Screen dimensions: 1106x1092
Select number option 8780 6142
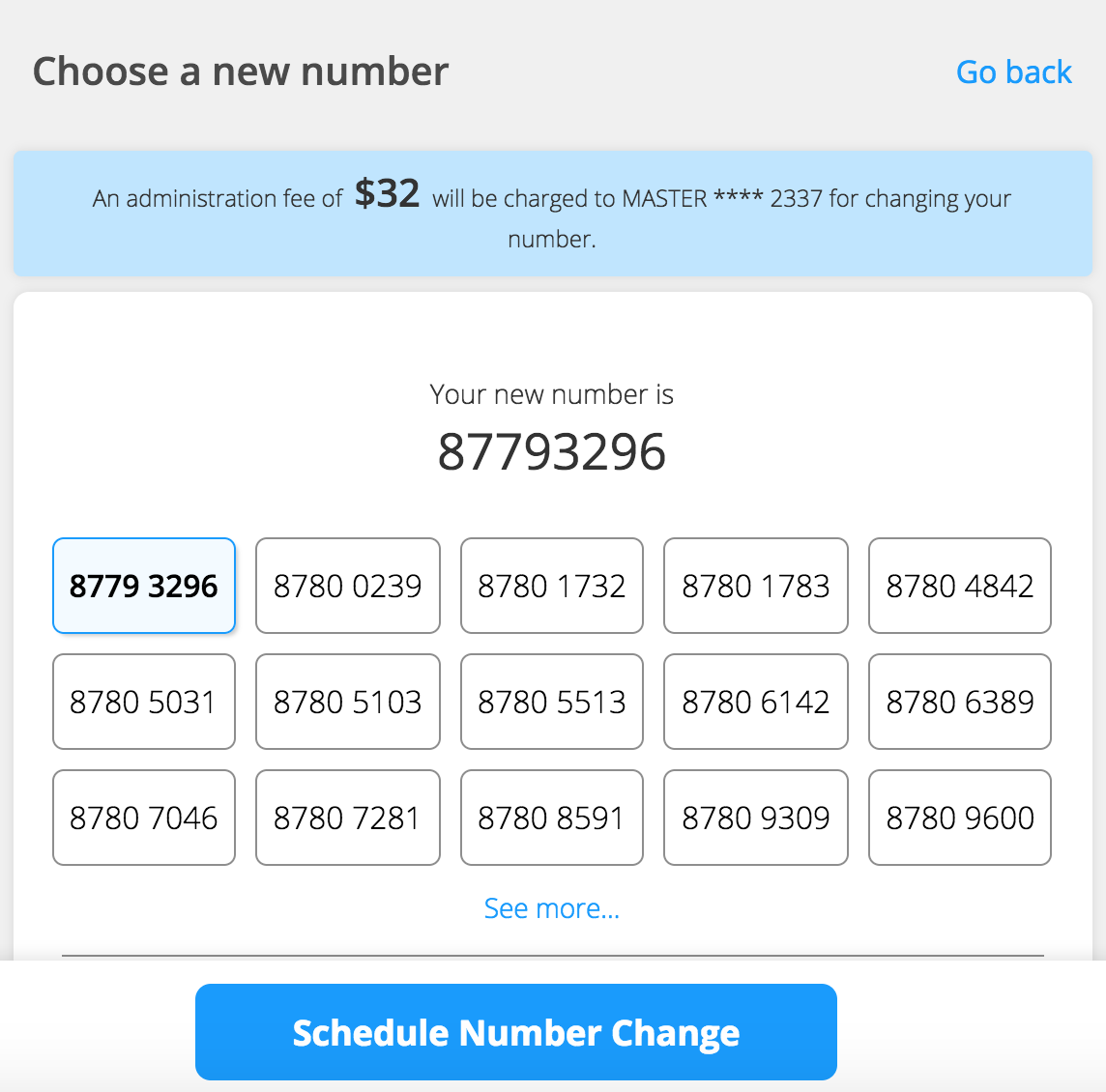pos(756,702)
